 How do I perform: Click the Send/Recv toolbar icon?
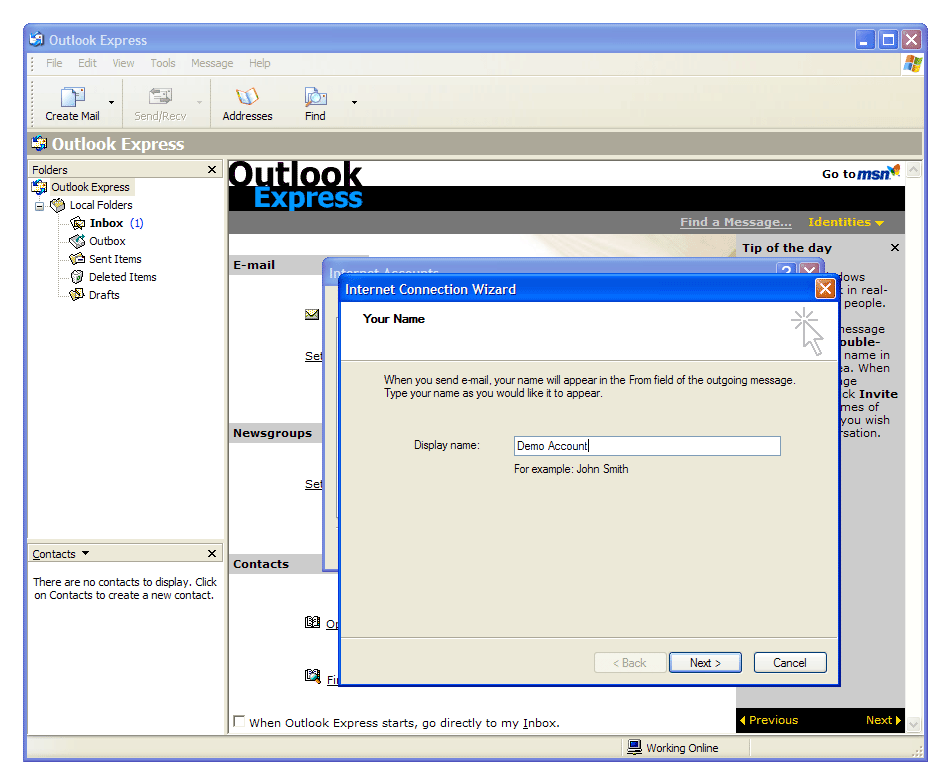[160, 96]
